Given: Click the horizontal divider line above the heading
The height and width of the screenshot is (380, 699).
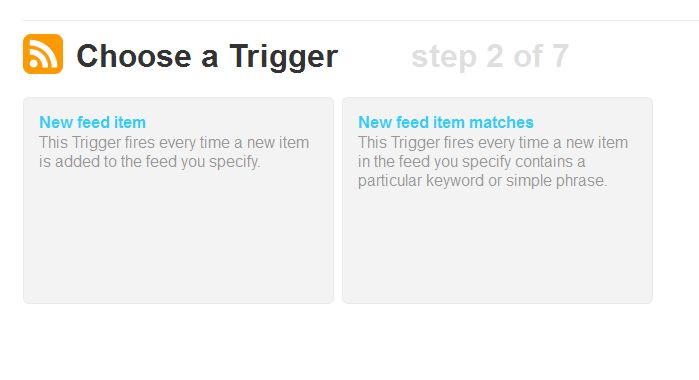Looking at the screenshot, I should [361, 20].
